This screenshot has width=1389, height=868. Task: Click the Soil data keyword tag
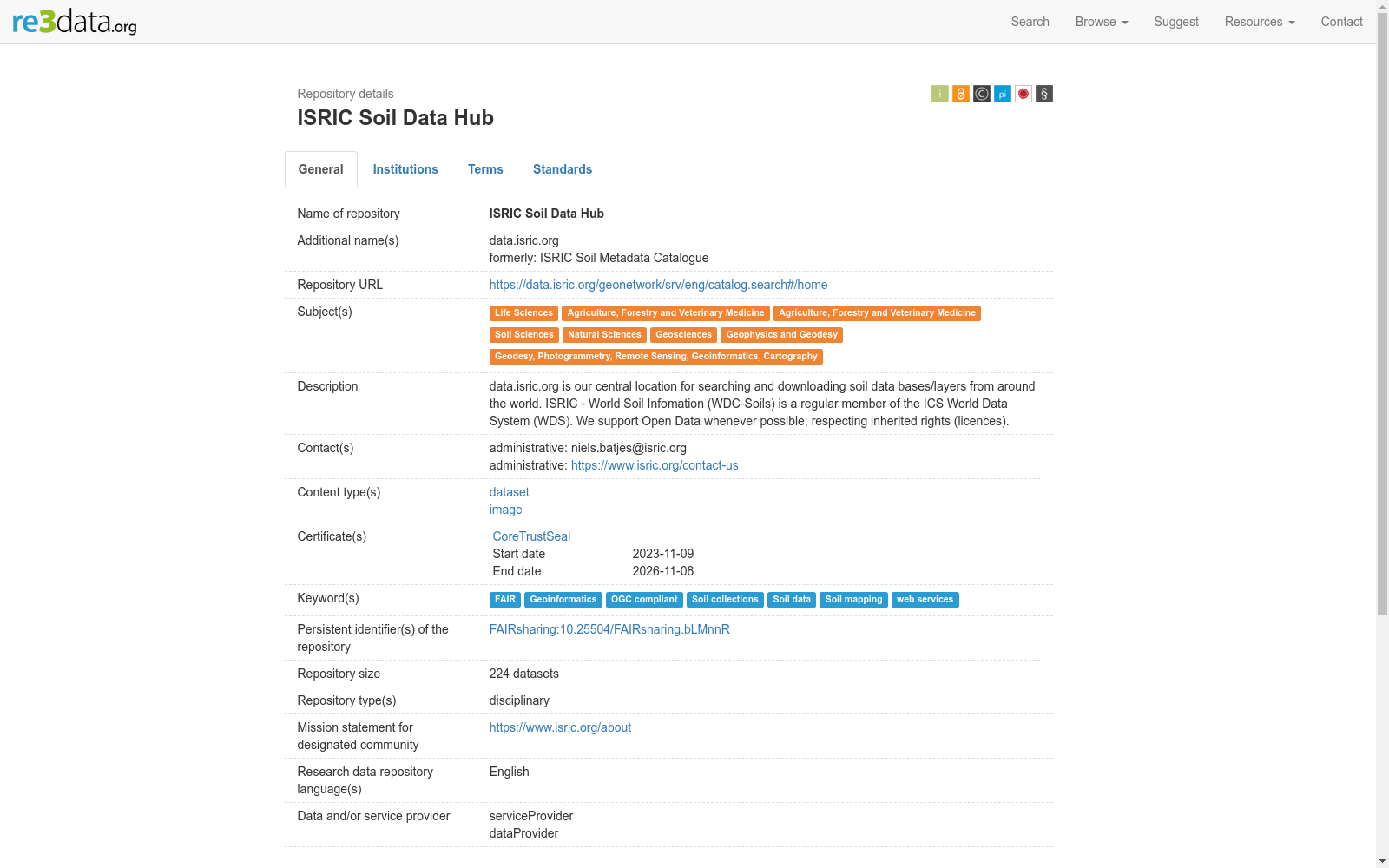(x=792, y=600)
